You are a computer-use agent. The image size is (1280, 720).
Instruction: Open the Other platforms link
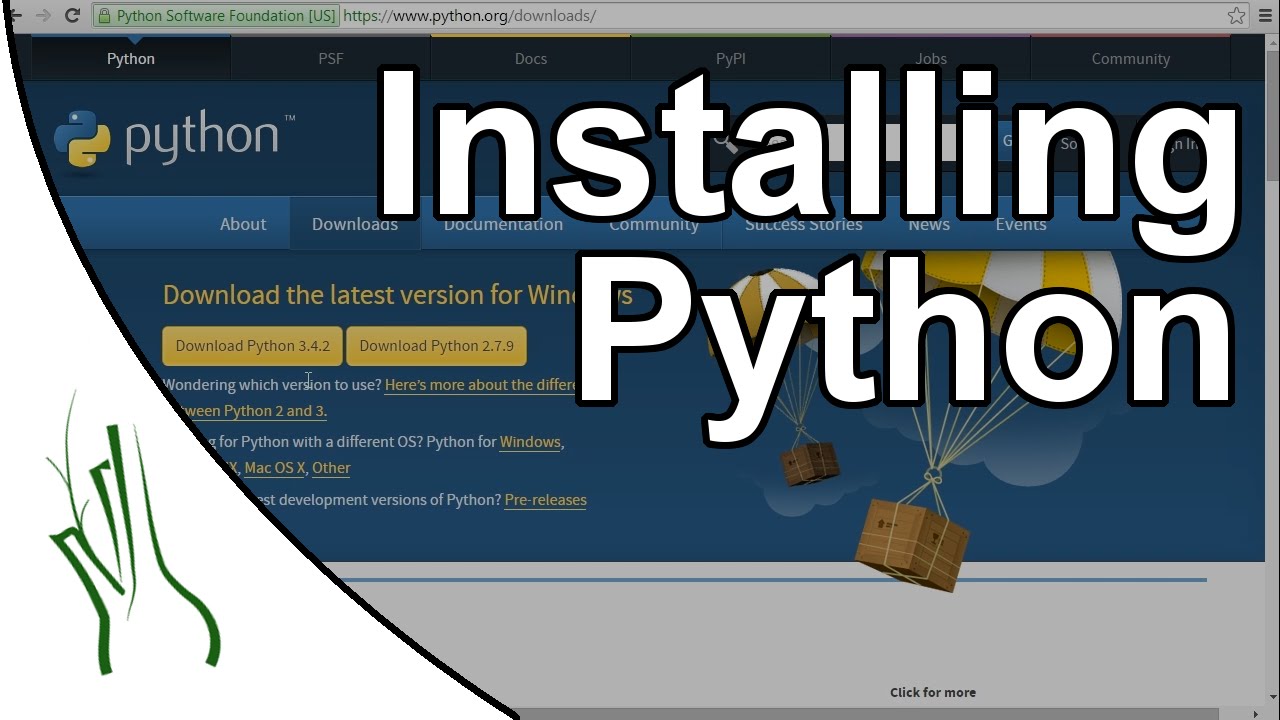tap(331, 468)
